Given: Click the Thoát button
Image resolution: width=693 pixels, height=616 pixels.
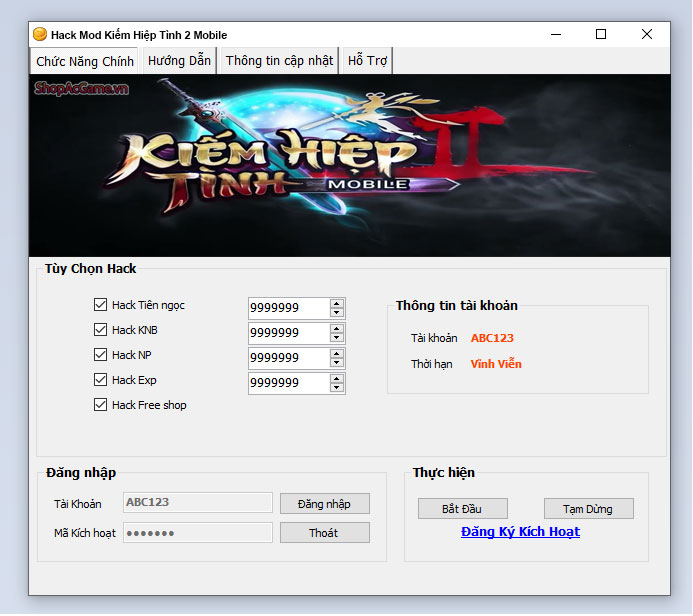Looking at the screenshot, I should tap(324, 533).
